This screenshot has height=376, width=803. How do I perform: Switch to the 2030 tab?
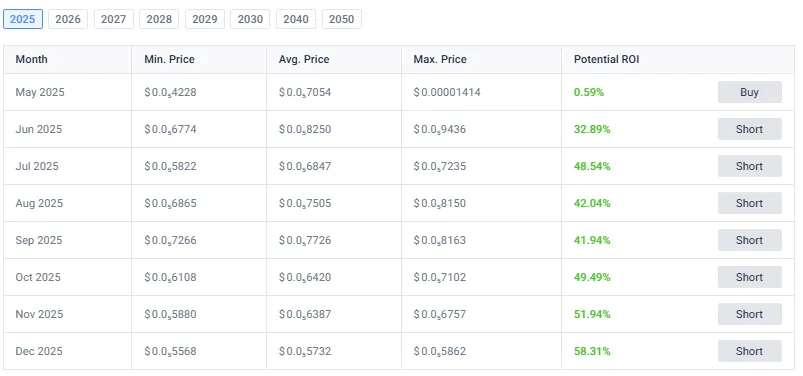tap(250, 19)
